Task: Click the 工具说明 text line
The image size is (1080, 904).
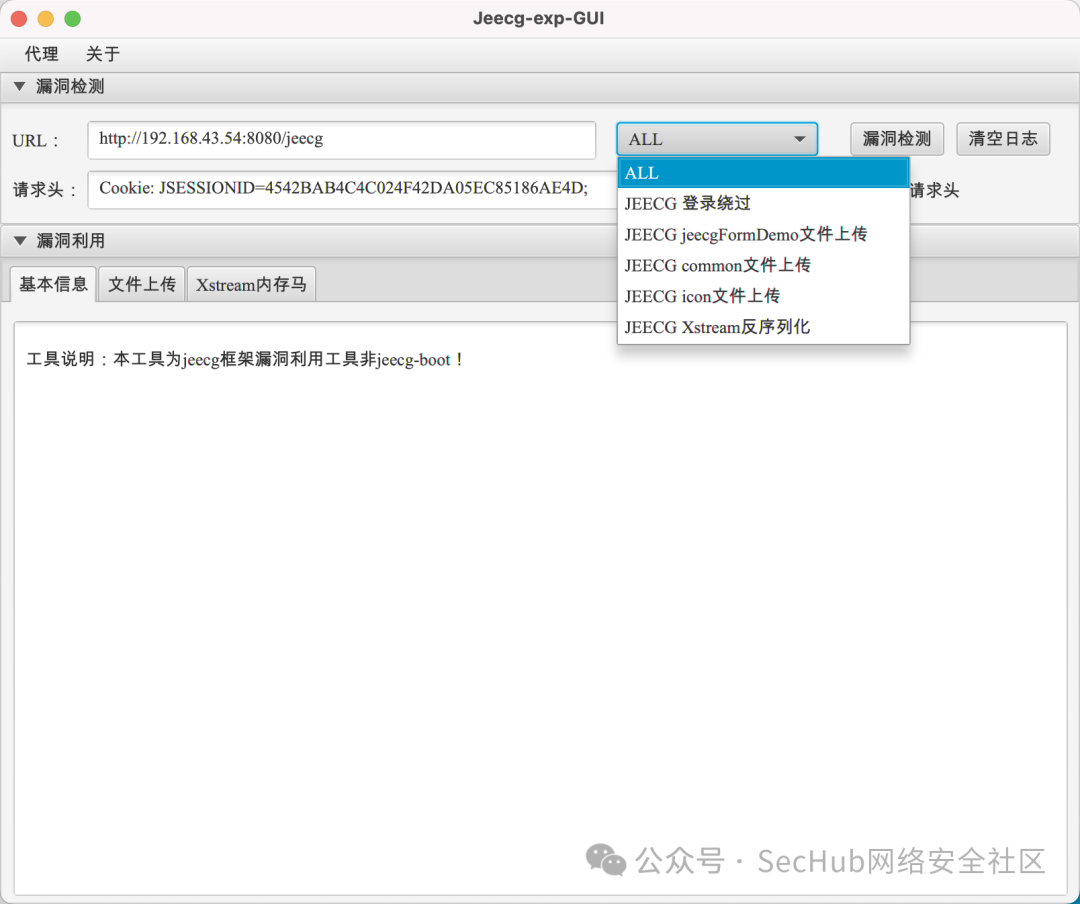Action: (245, 360)
